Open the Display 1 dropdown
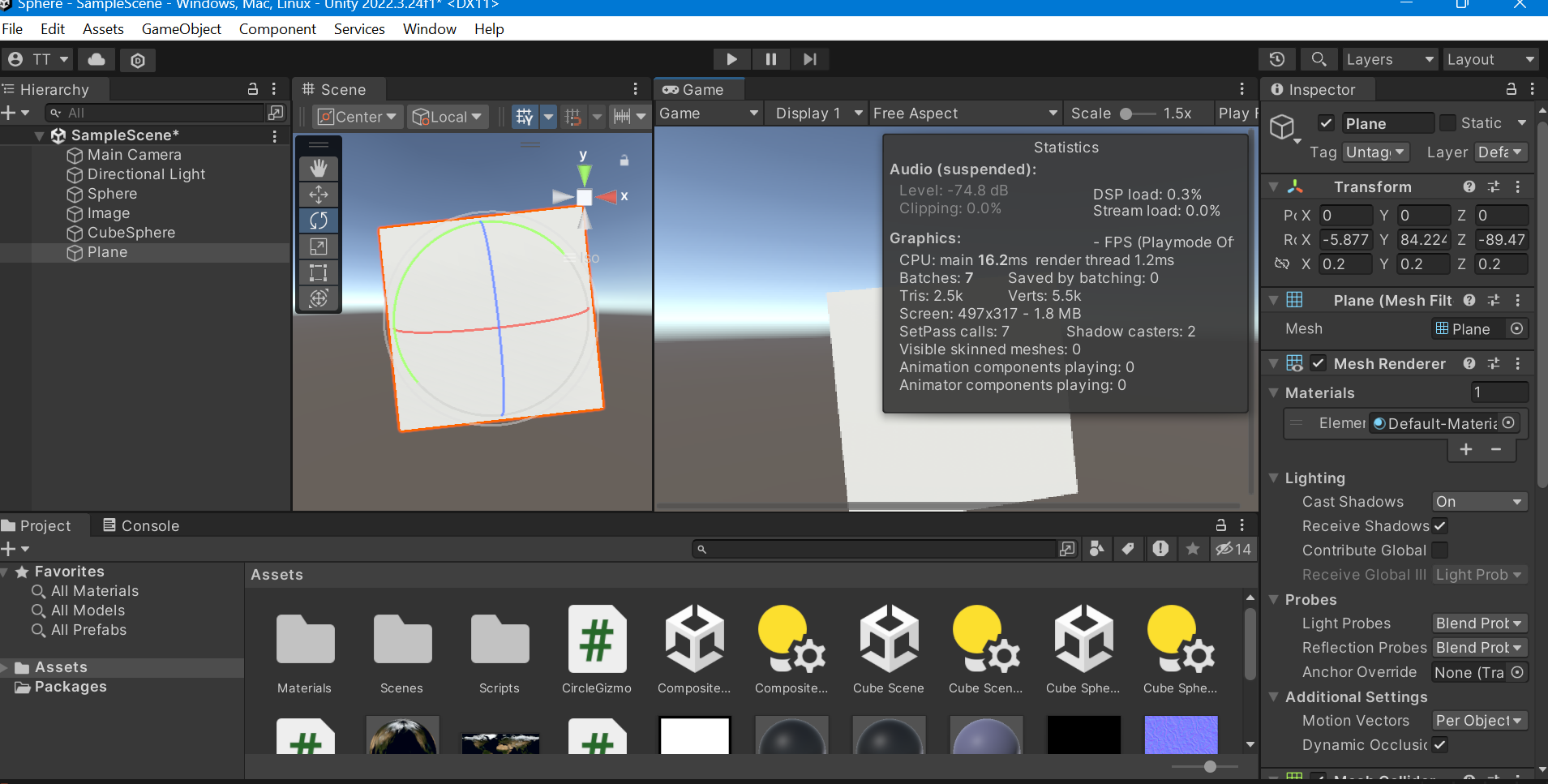This screenshot has height=784, width=1548. [x=817, y=114]
